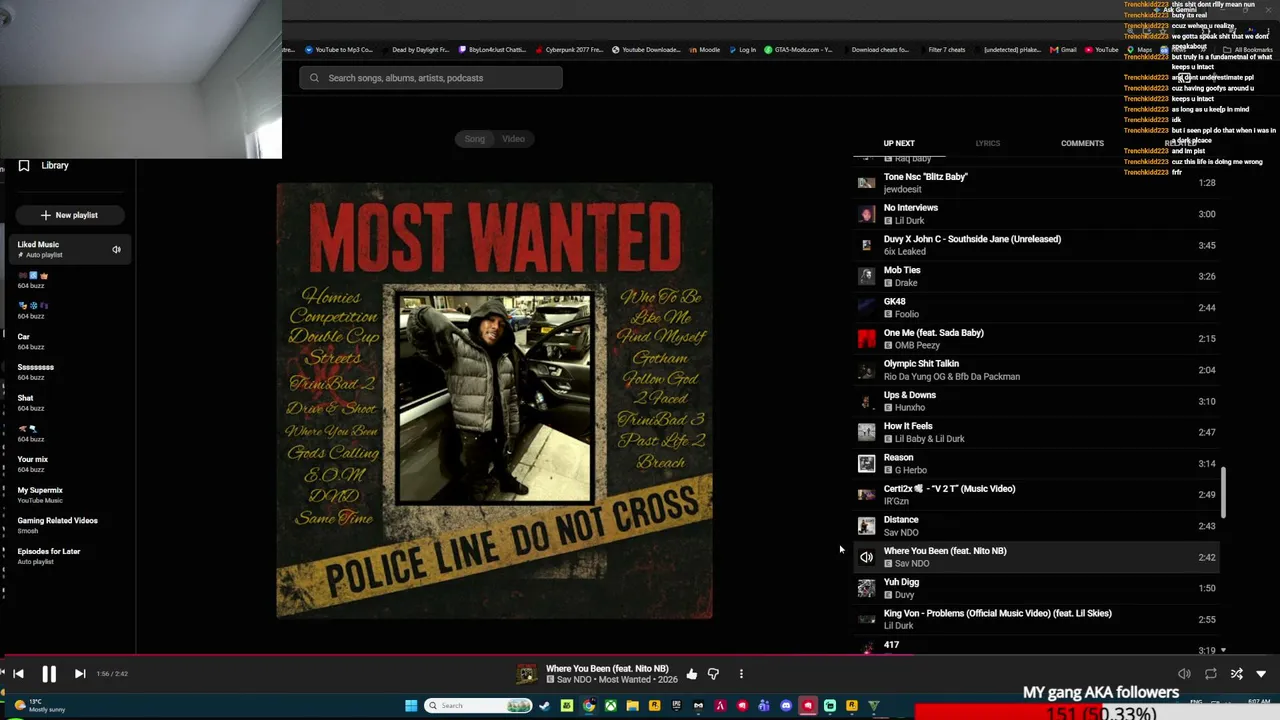
Task: Toggle repeat mode in the player bar
Action: (x=1210, y=674)
